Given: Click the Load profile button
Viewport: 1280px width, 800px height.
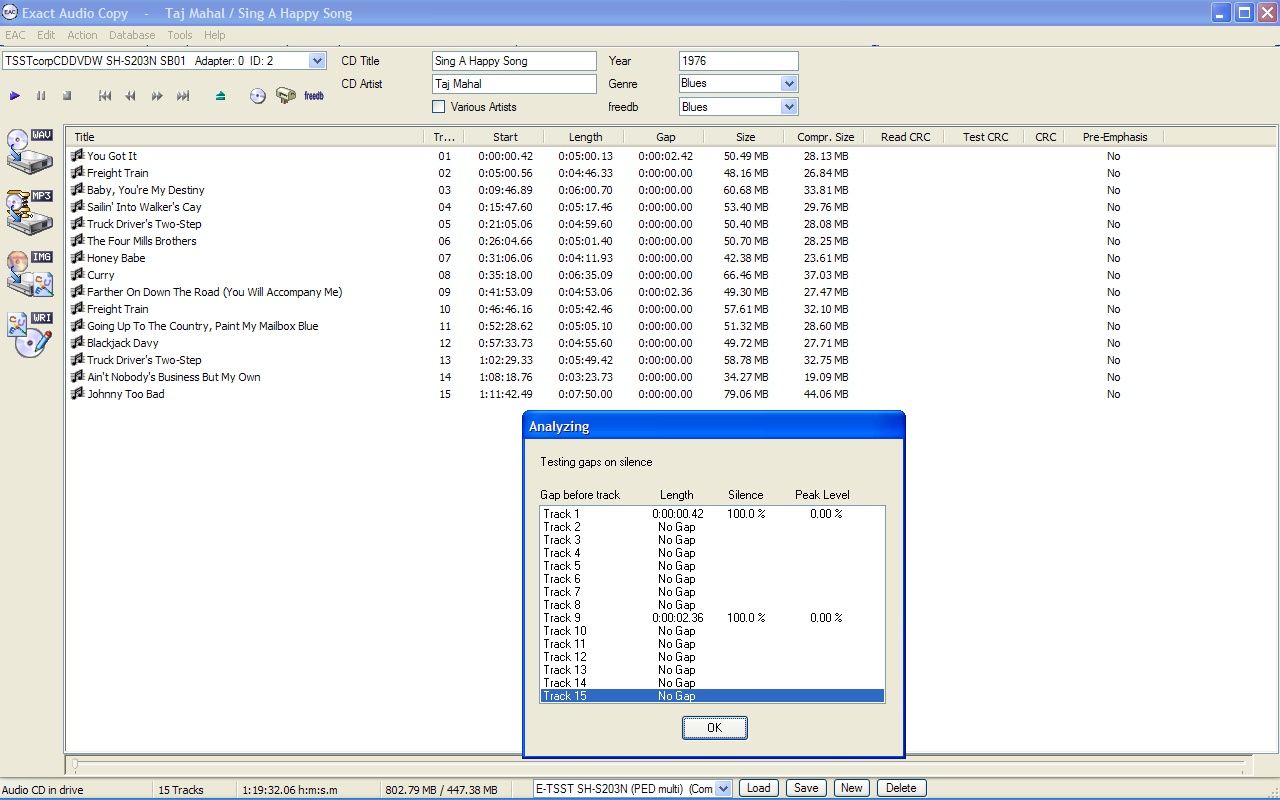Looking at the screenshot, I should click(x=759, y=788).
